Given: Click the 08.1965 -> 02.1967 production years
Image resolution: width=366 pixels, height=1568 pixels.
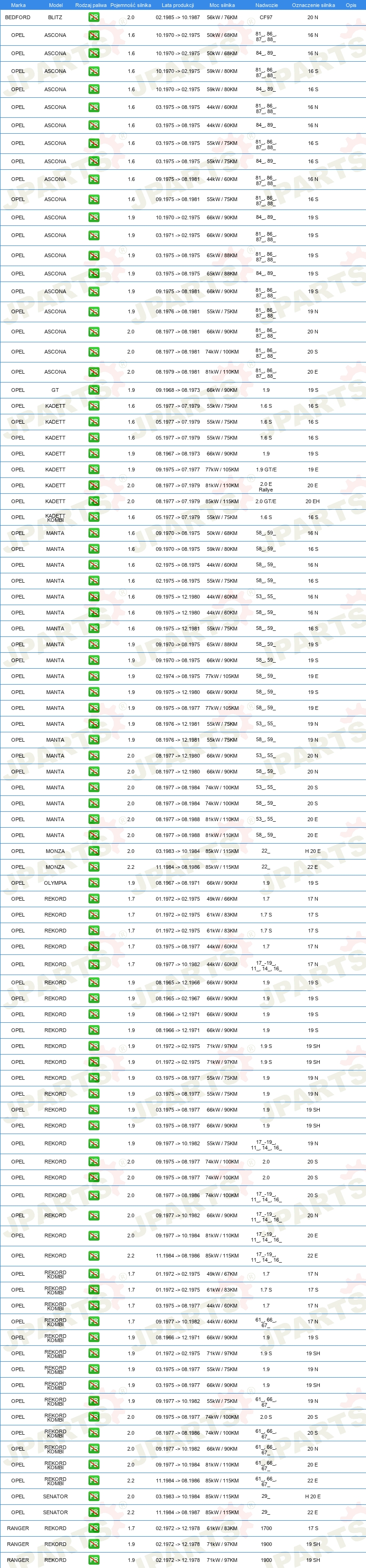Looking at the screenshot, I should (178, 998).
